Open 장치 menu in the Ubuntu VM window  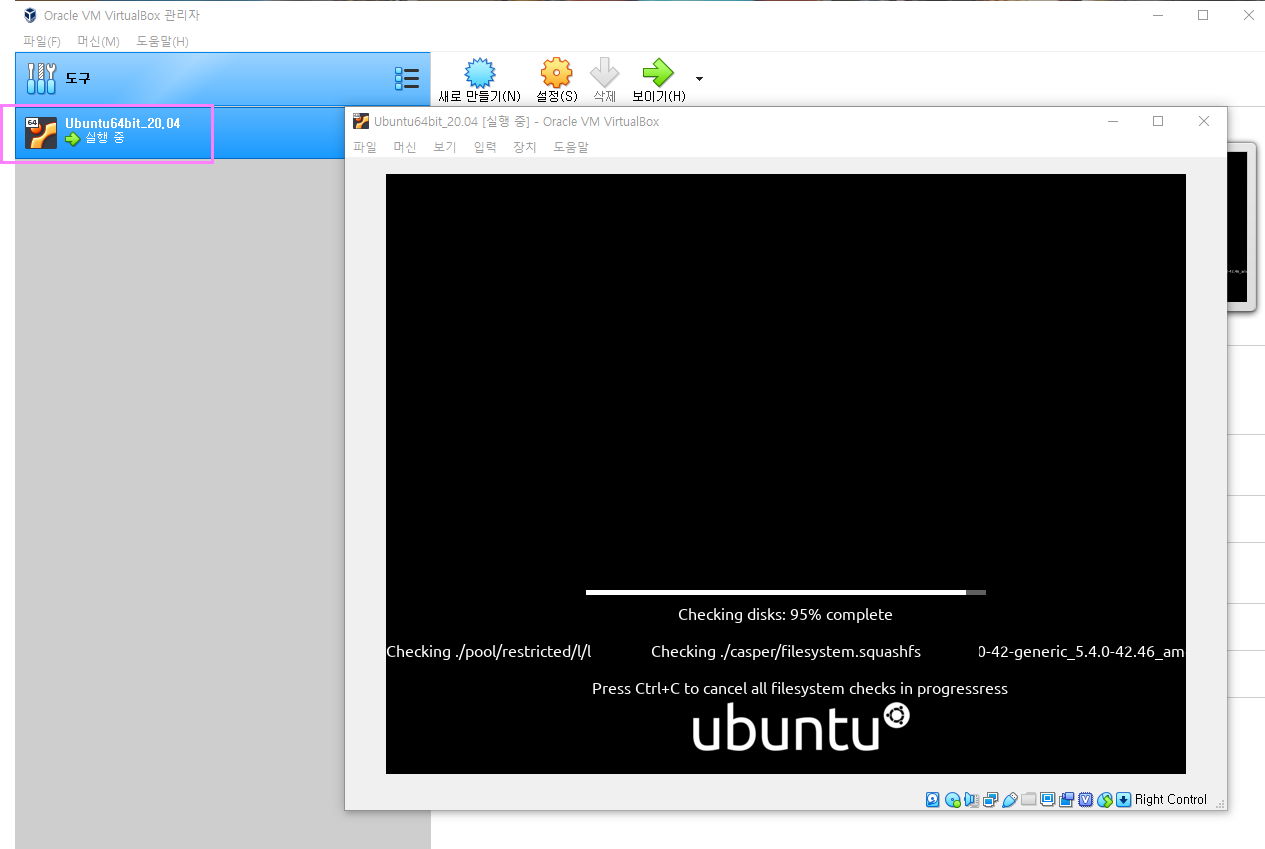tap(525, 147)
